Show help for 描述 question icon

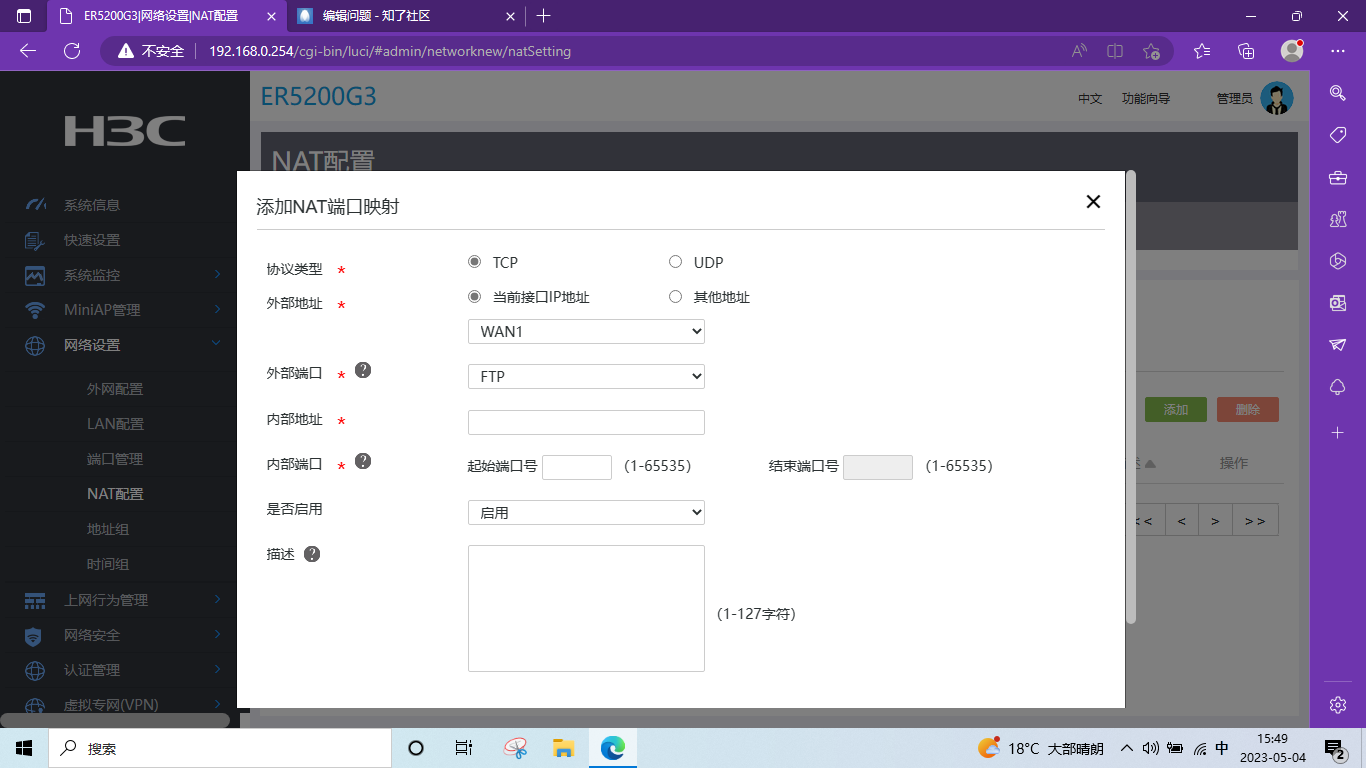click(x=312, y=554)
